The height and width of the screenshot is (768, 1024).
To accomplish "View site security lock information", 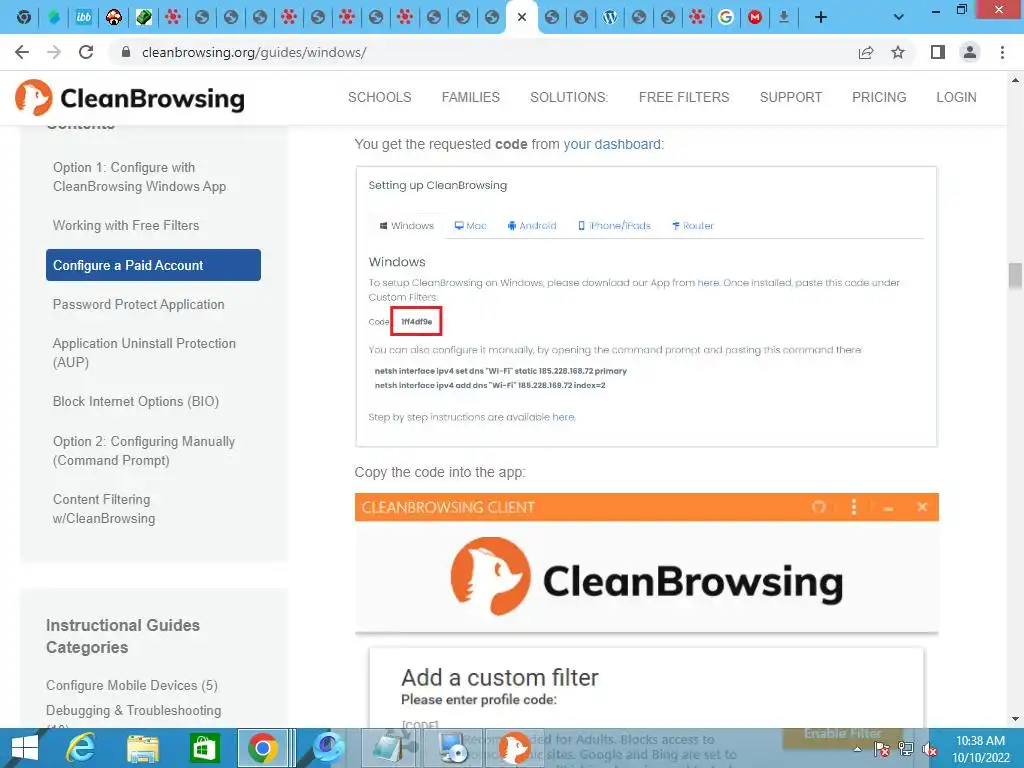I will (x=126, y=52).
